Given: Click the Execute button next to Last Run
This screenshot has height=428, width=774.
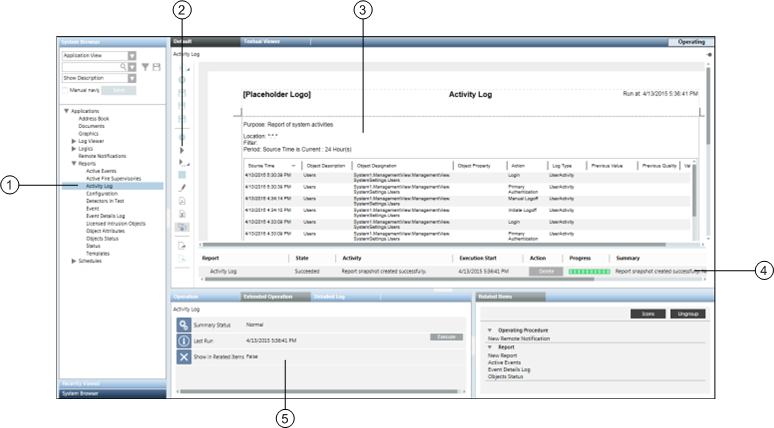Looking at the screenshot, I should pos(446,337).
